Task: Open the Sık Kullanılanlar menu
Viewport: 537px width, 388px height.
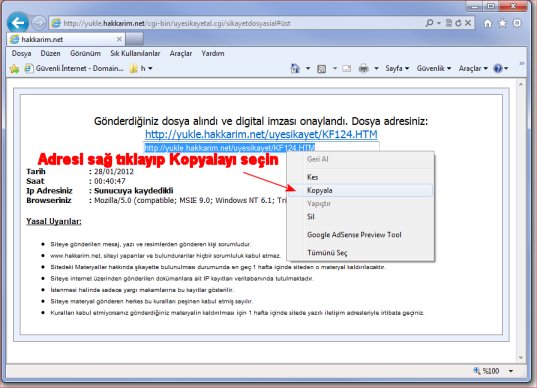Action: [135, 53]
